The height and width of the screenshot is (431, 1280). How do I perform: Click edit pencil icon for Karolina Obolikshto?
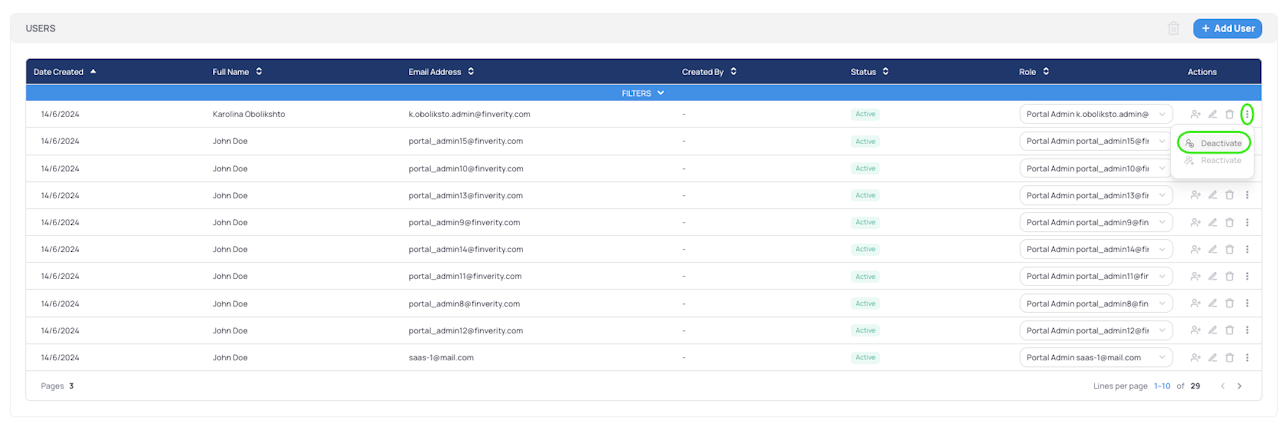pos(1212,114)
